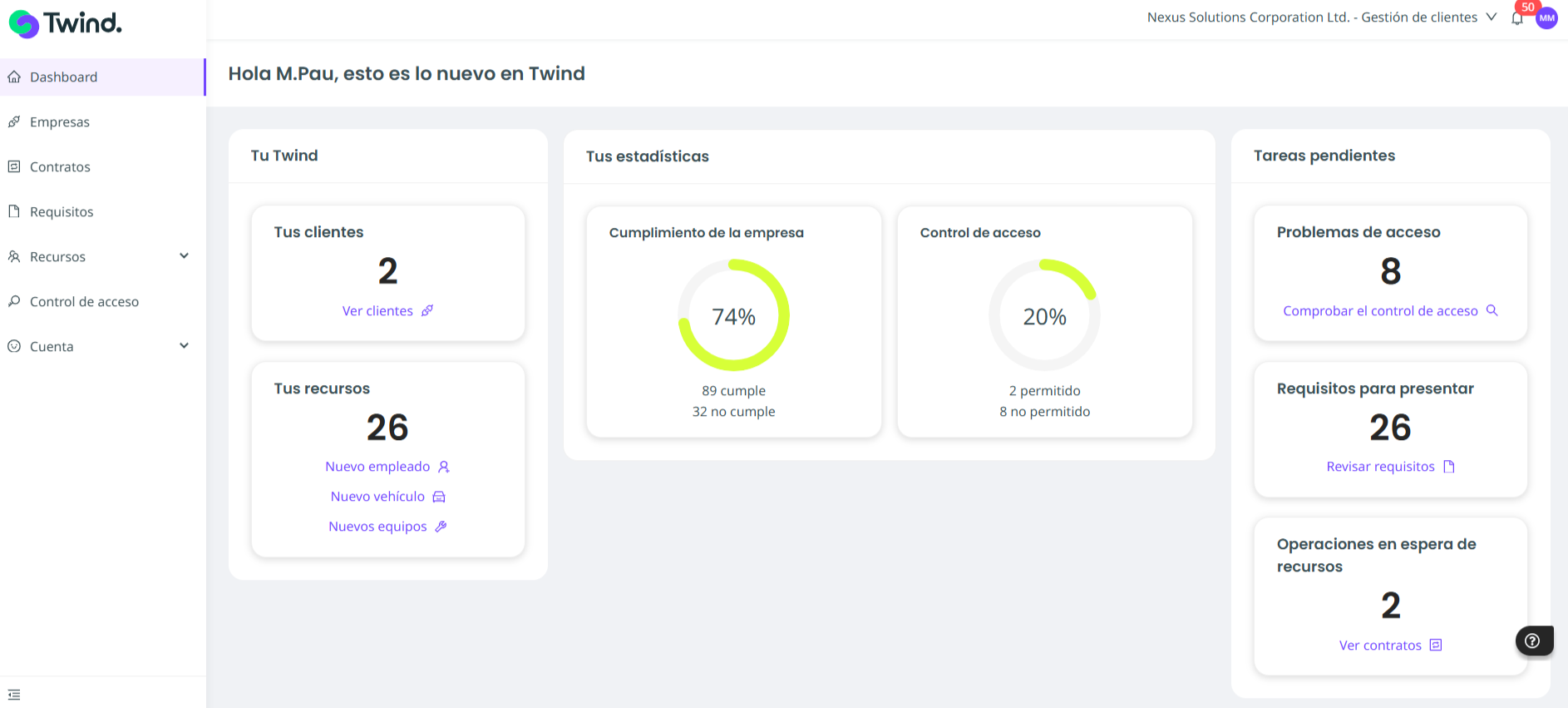Click '8 no permitido' text
The height and width of the screenshot is (708, 1568).
1045,412
